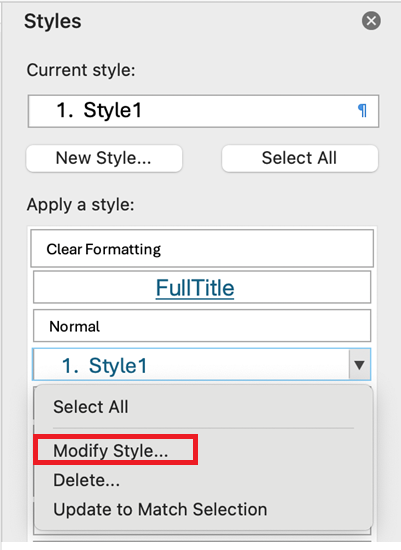Viewport: 401px width, 550px height.
Task: Select the Current style box showing Style1
Action: point(203,111)
